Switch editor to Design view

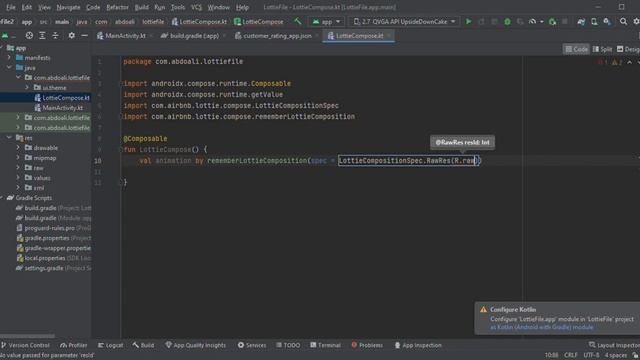628,49
